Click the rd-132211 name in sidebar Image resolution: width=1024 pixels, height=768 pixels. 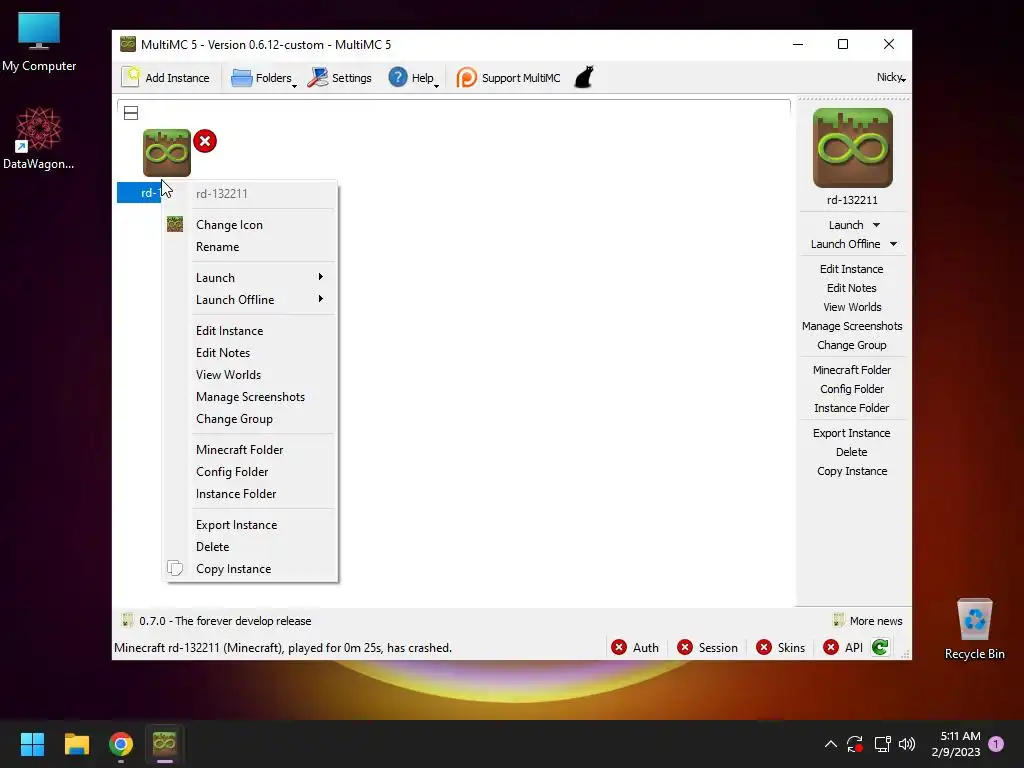(x=852, y=200)
